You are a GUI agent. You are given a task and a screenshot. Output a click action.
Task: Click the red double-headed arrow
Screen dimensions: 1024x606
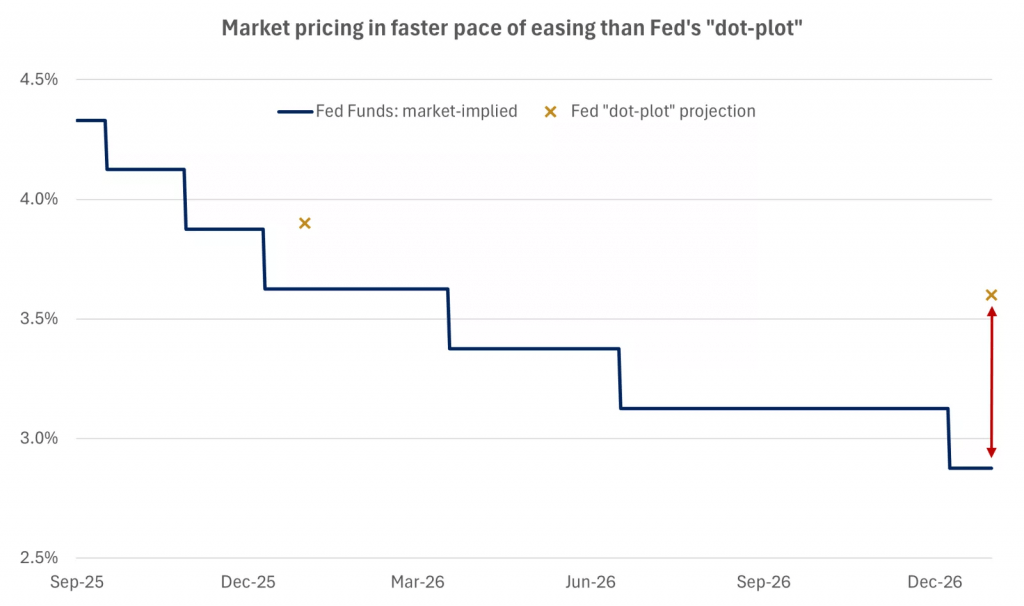point(991,381)
